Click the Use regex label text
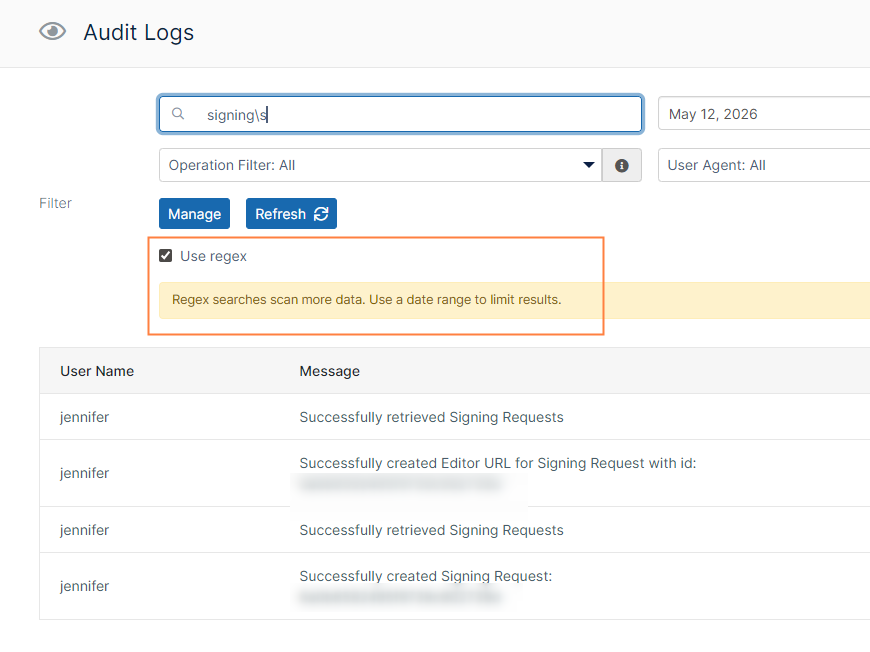The image size is (870, 652). 214,256
